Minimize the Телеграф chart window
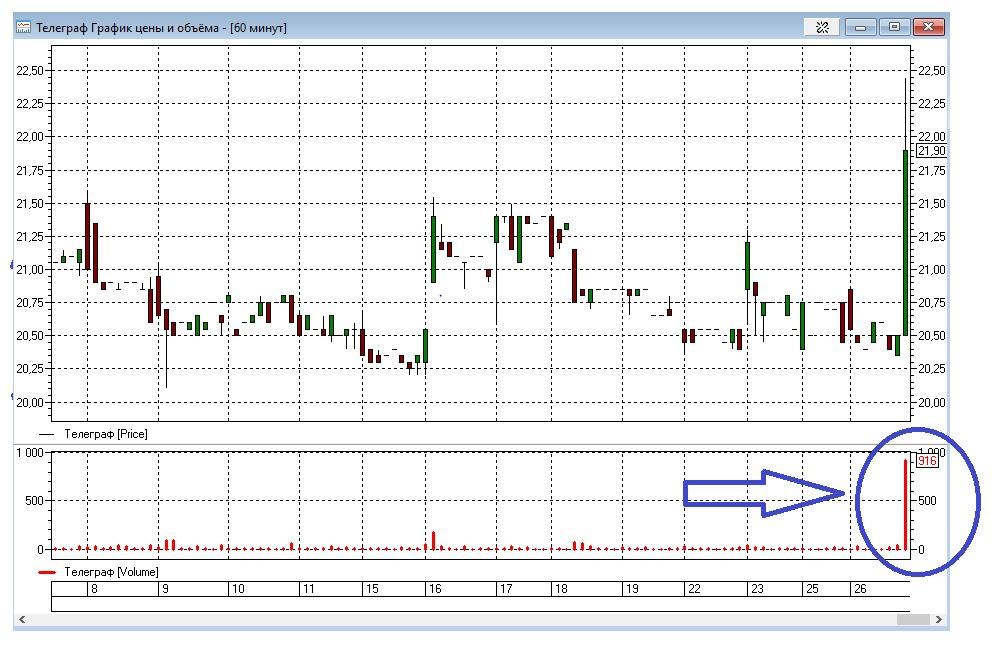The image size is (994, 655). pos(860,27)
